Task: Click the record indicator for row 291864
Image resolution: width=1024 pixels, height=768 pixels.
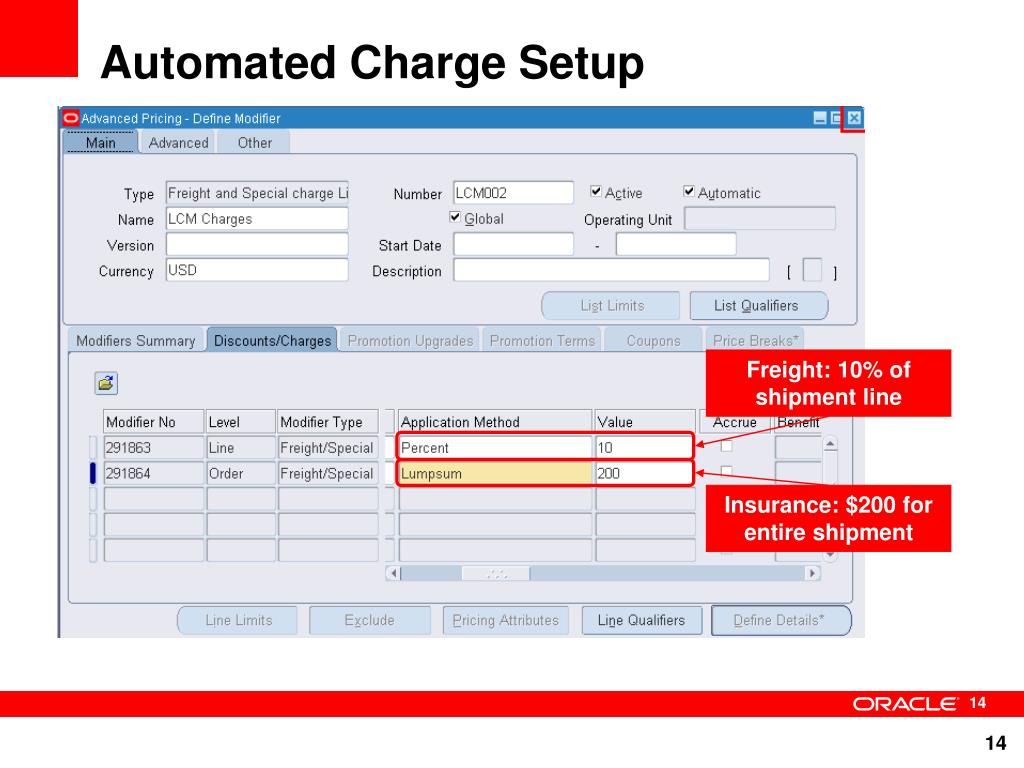Action: click(93, 473)
